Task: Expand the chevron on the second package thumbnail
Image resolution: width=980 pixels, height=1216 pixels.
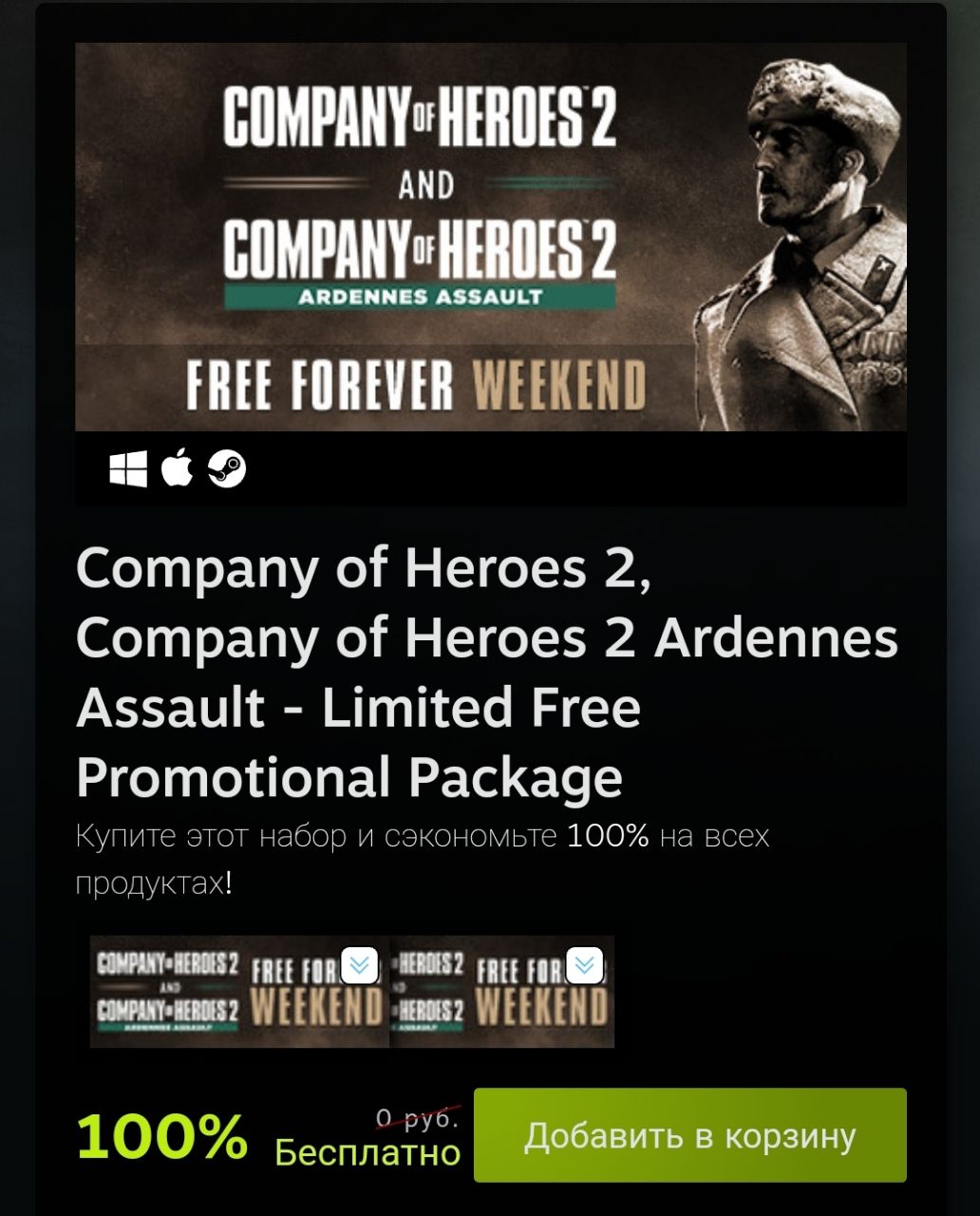Action: click(x=585, y=964)
